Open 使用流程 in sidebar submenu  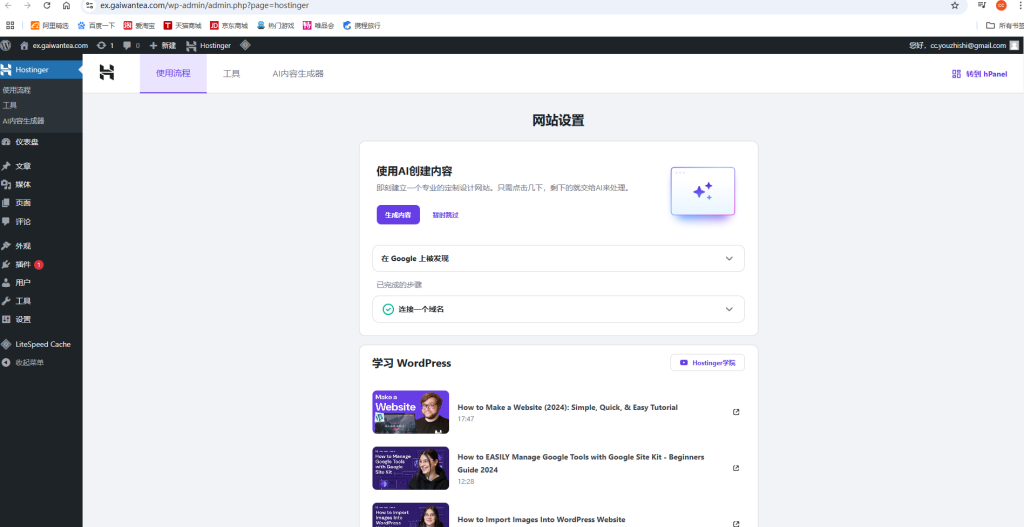coord(16,90)
